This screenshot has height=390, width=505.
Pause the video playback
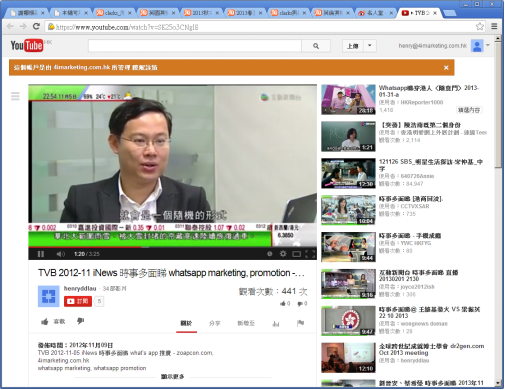(41, 254)
